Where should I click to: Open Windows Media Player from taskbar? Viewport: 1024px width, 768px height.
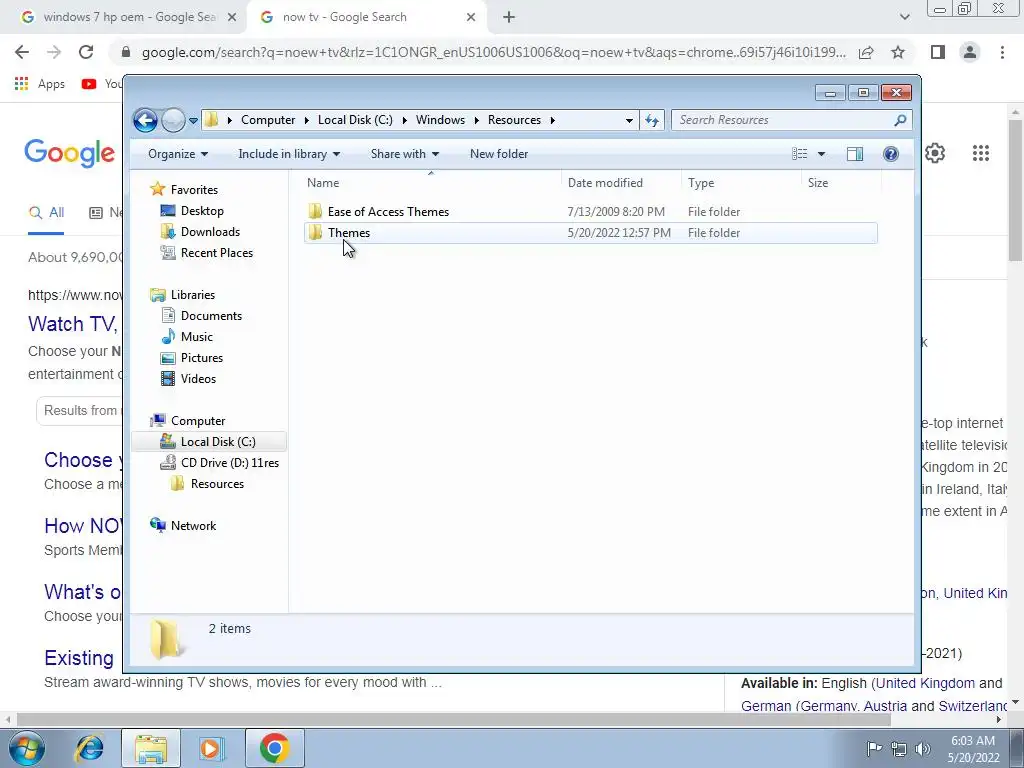[210, 748]
